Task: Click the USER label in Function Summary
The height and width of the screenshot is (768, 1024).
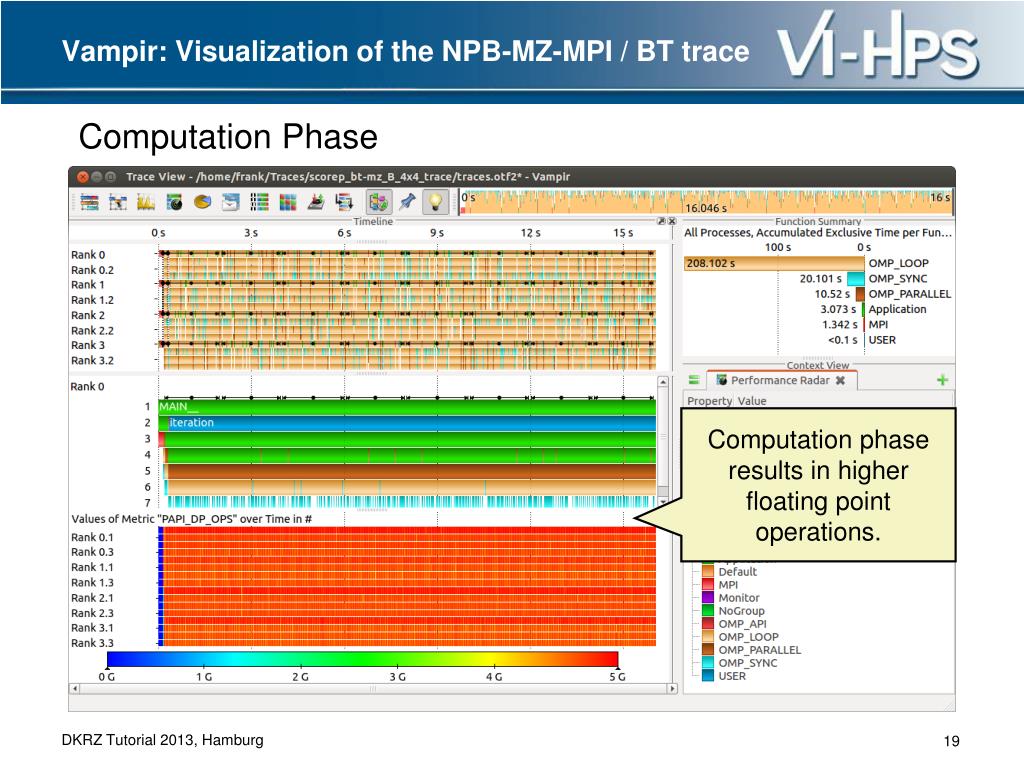Action: (x=882, y=340)
